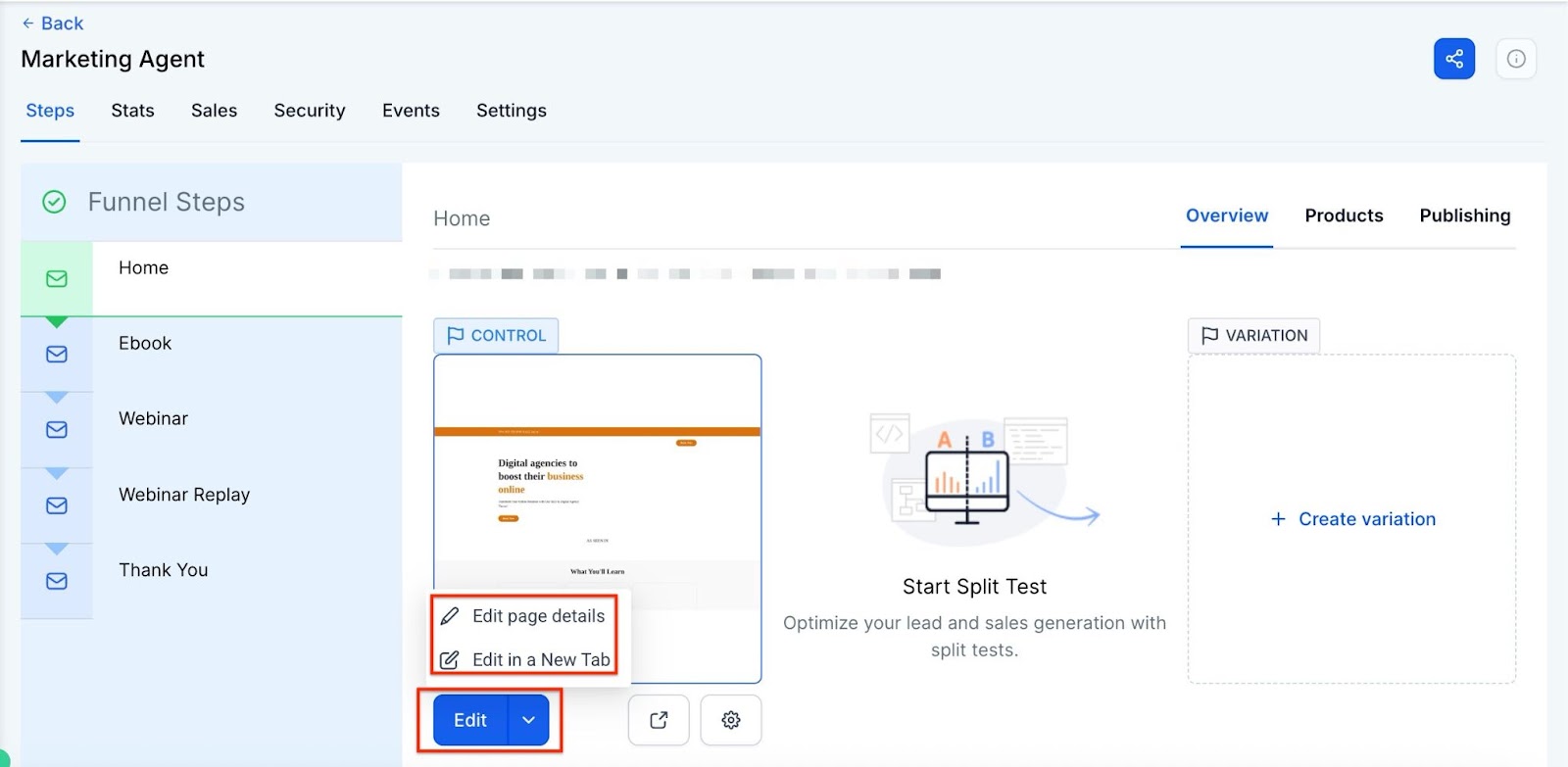Open page settings gear icon
Viewport: 1568px width, 767px height.
[730, 720]
